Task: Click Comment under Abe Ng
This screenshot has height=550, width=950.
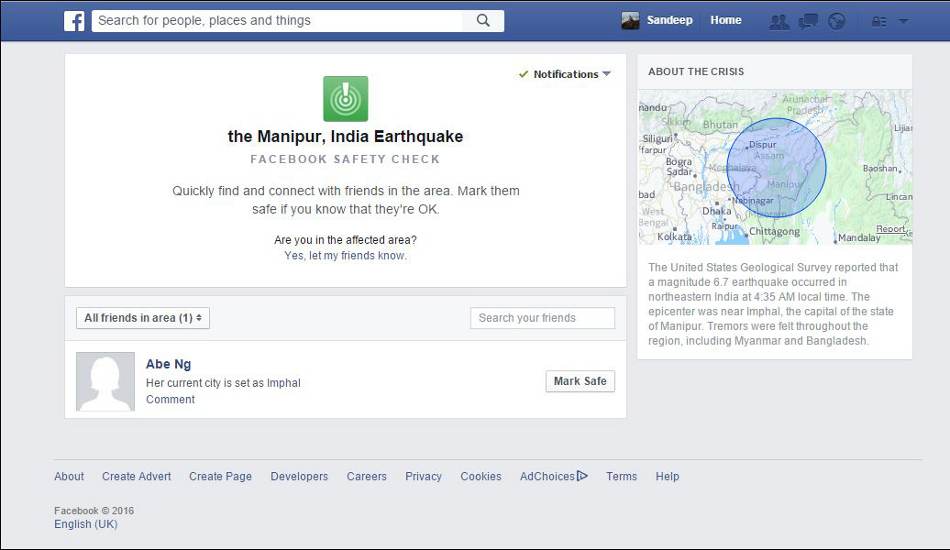Action: 170,399
